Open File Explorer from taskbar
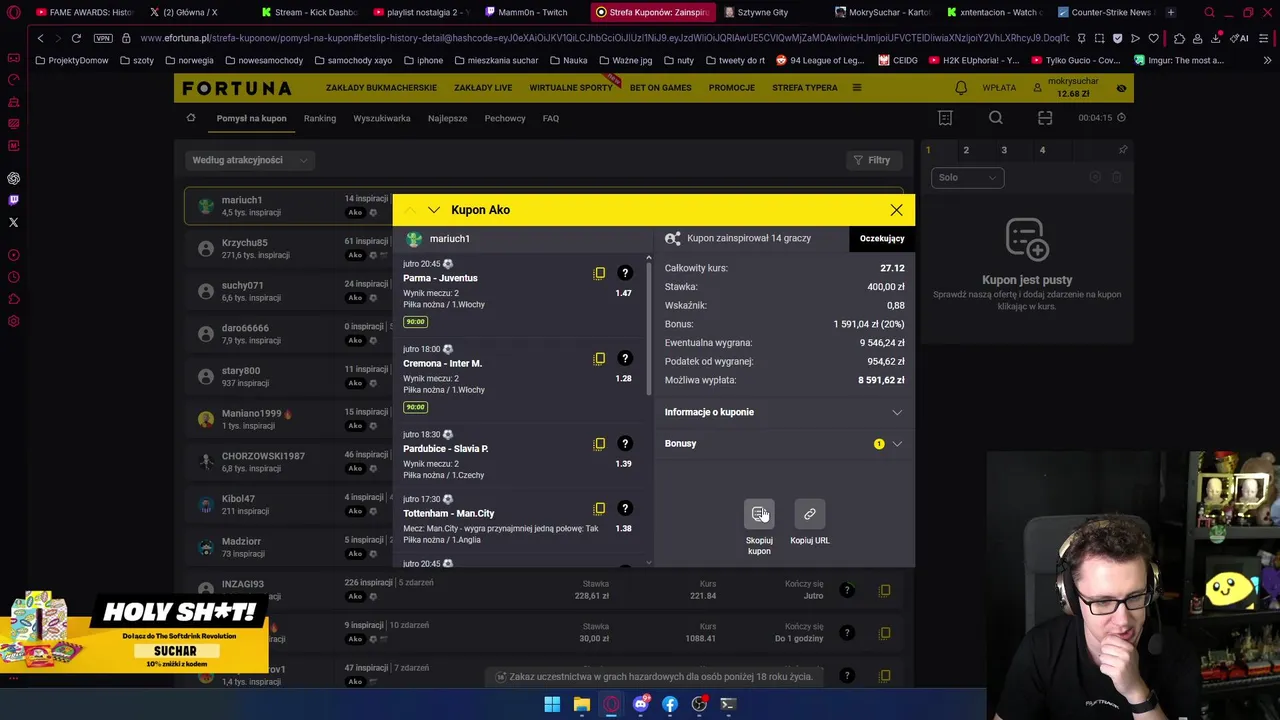Viewport: 1280px width, 720px height. click(x=581, y=704)
